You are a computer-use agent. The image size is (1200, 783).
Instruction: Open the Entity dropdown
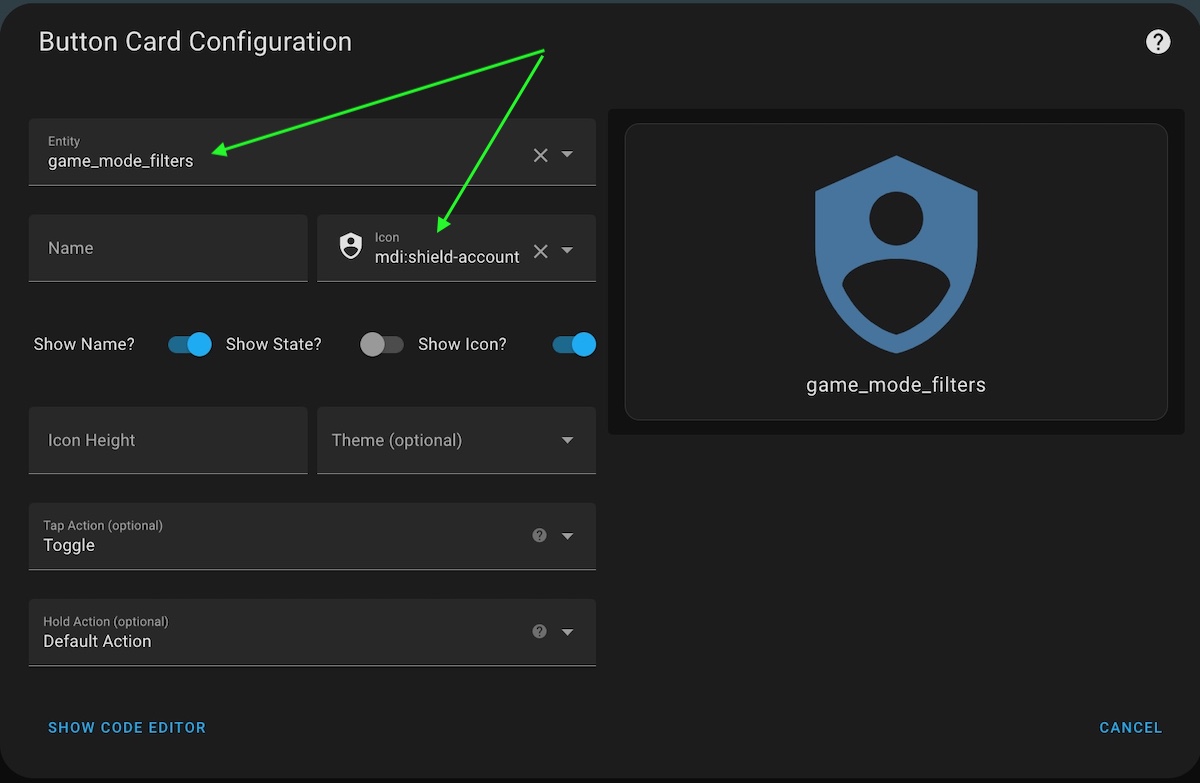567,155
